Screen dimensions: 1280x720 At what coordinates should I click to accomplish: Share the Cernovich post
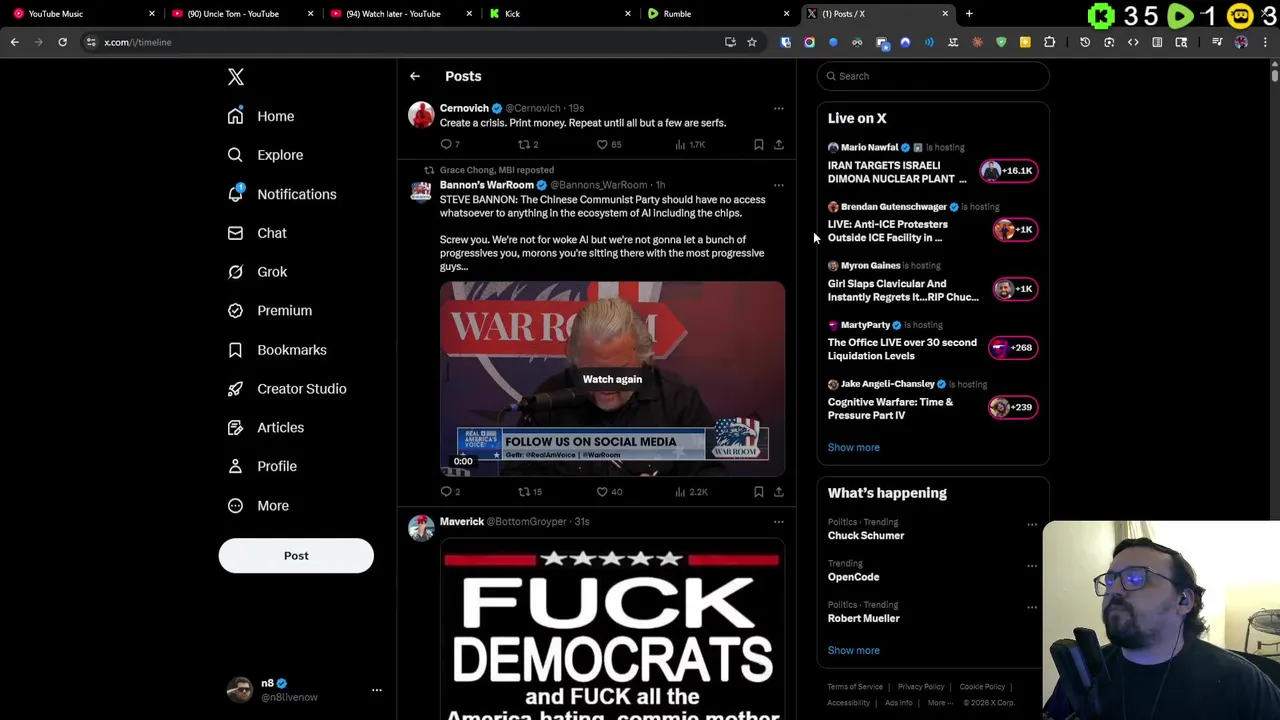[x=779, y=145]
